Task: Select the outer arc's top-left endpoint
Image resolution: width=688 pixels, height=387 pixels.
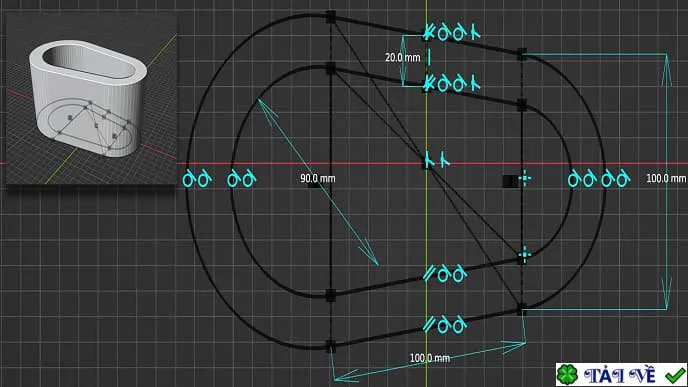Action: [331, 18]
